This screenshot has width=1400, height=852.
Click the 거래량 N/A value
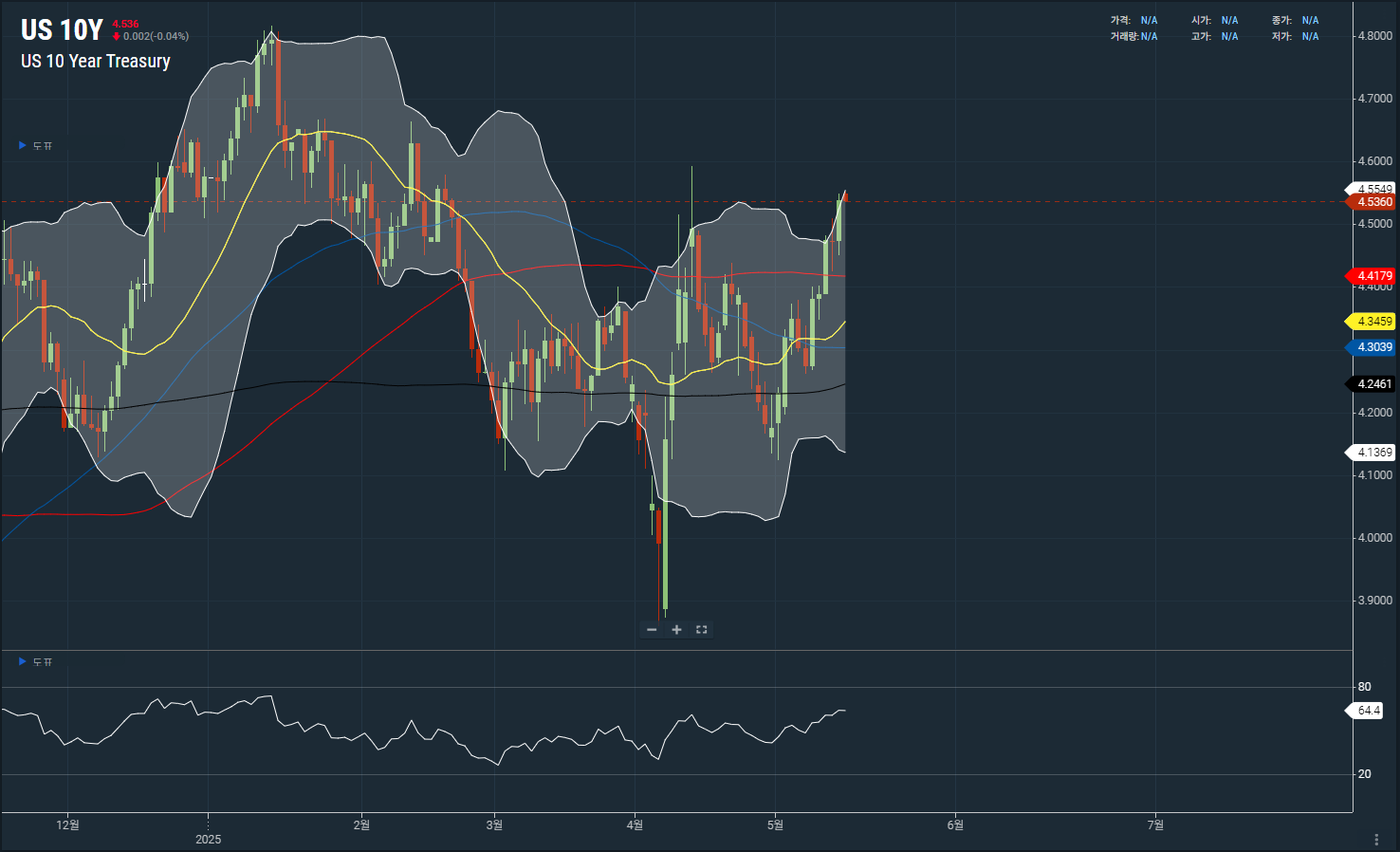coord(1149,37)
